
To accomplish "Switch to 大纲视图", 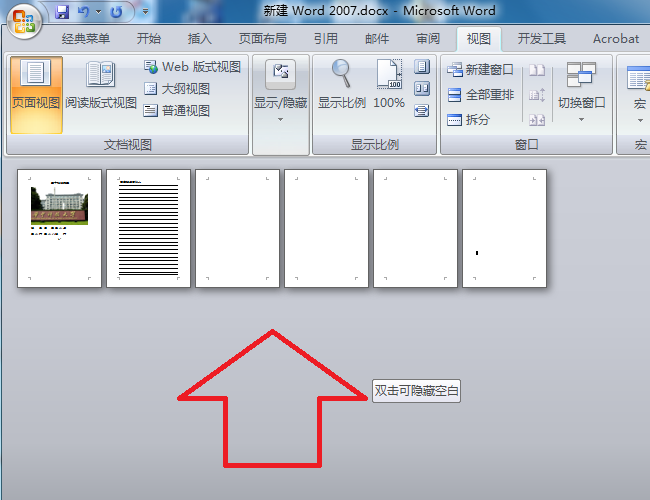I will [177, 88].
